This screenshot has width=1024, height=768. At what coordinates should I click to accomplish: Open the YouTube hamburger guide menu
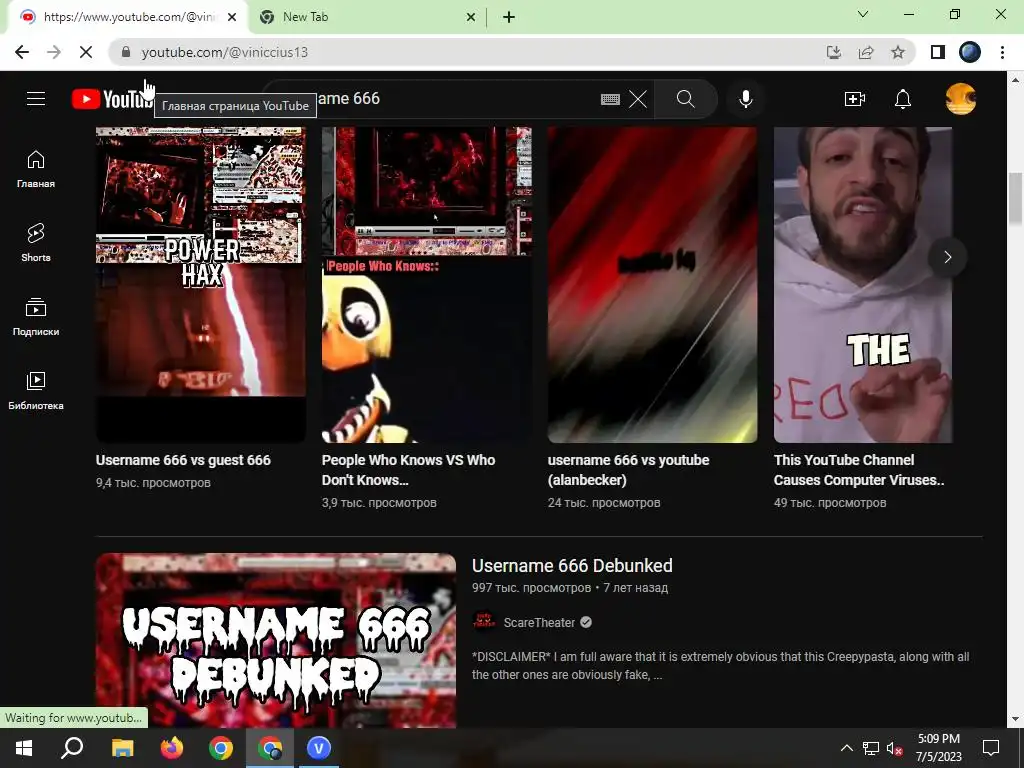(36, 99)
